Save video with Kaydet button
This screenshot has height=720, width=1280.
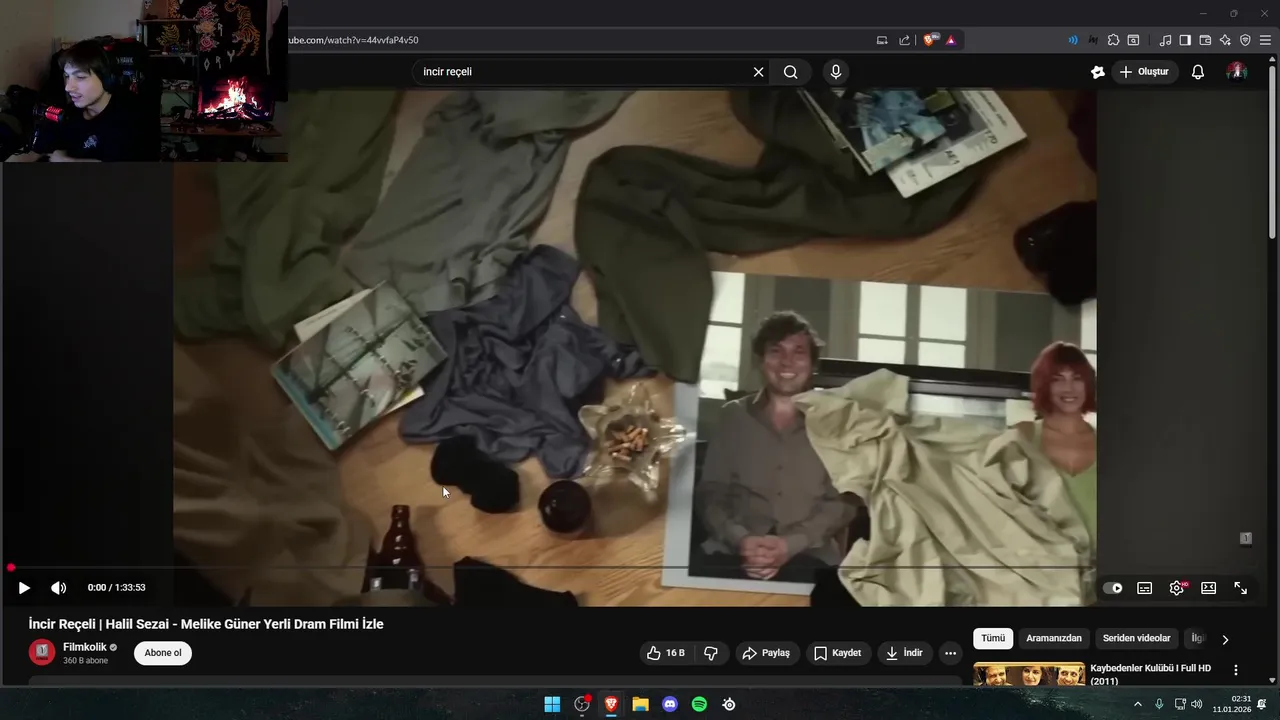click(838, 653)
